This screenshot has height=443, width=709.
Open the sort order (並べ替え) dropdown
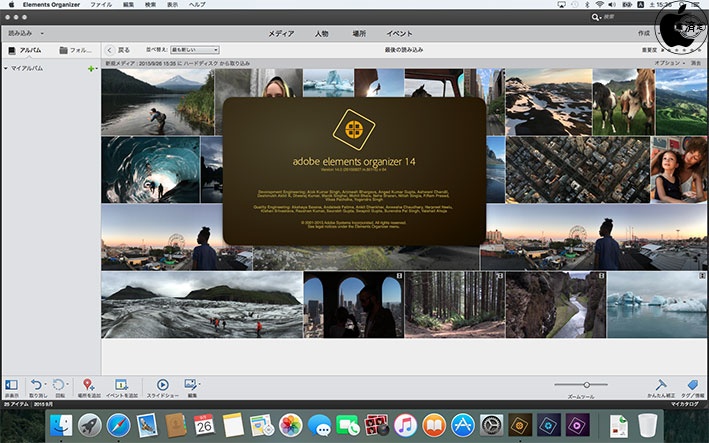(x=194, y=49)
